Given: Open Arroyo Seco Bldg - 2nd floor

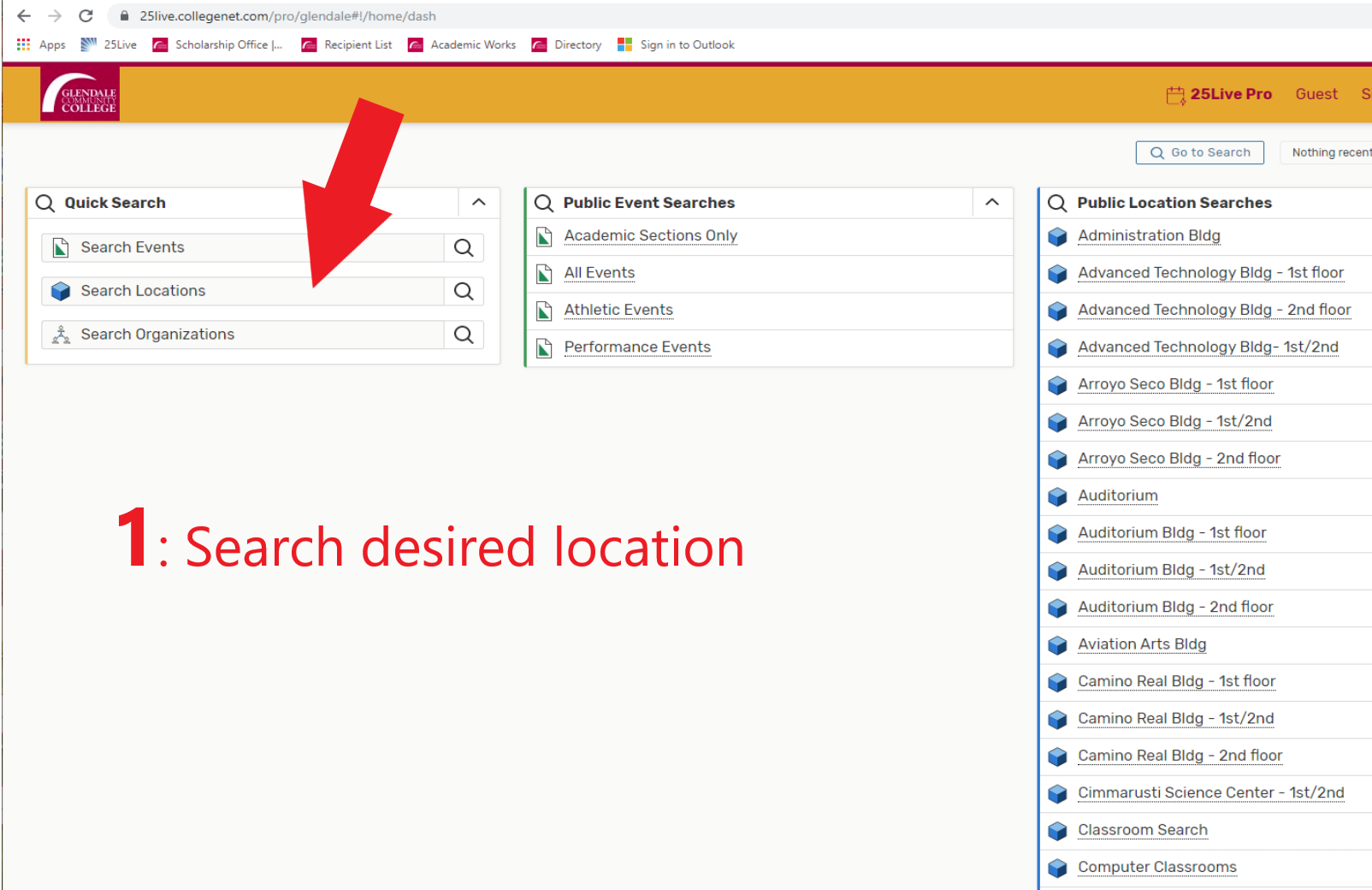Looking at the screenshot, I should 1179,459.
